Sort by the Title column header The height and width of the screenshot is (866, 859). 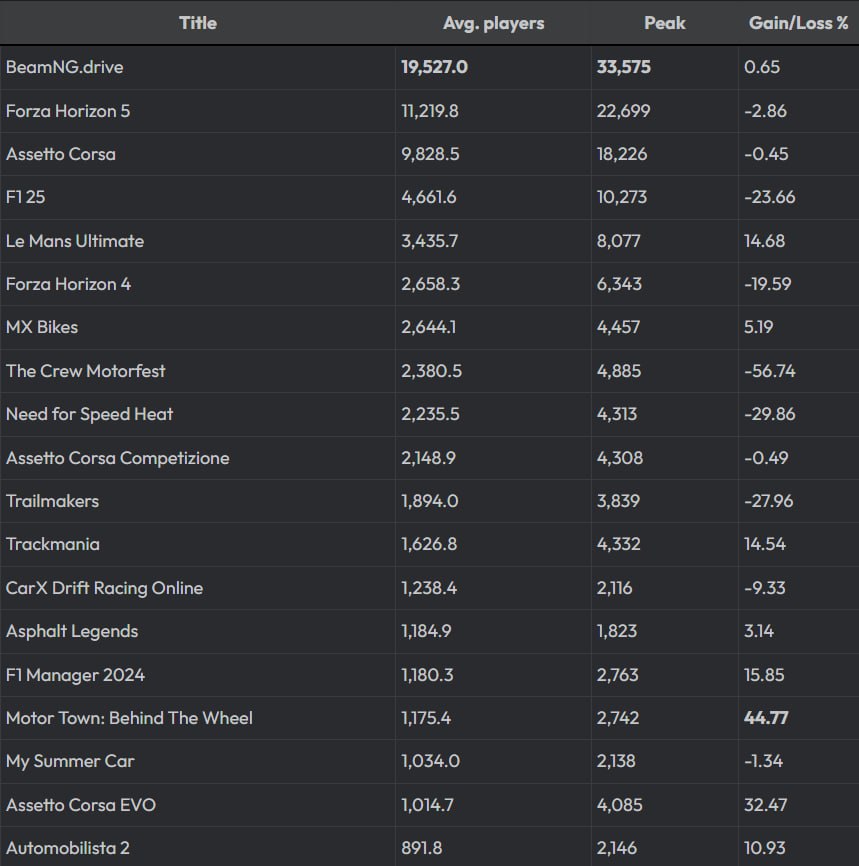pyautogui.click(x=198, y=23)
